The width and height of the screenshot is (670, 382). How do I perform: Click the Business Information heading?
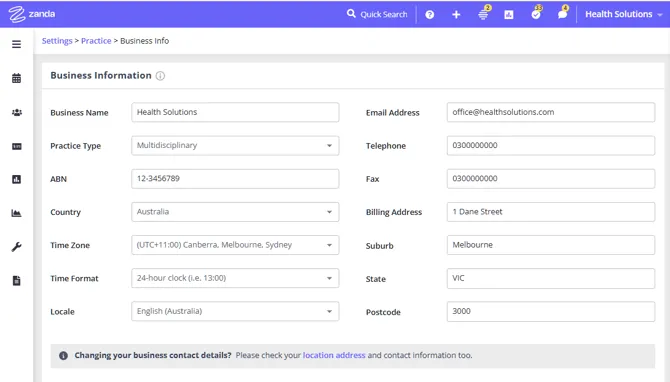click(101, 76)
